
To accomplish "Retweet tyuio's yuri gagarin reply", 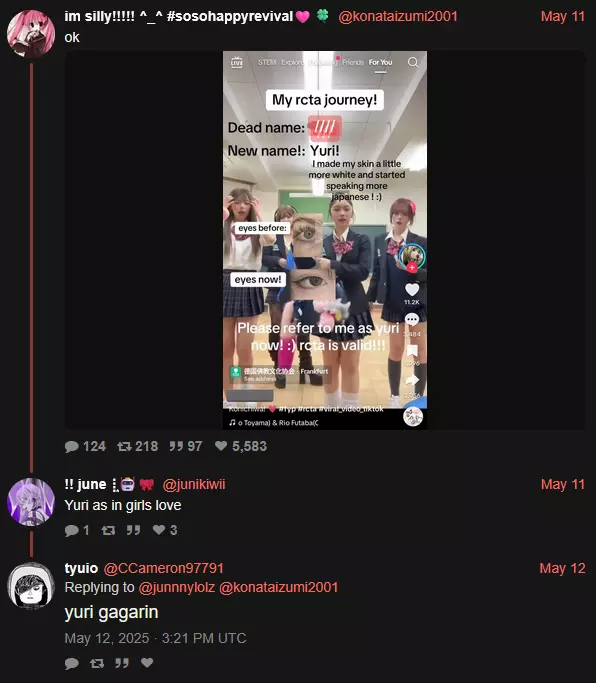I will click(97, 663).
